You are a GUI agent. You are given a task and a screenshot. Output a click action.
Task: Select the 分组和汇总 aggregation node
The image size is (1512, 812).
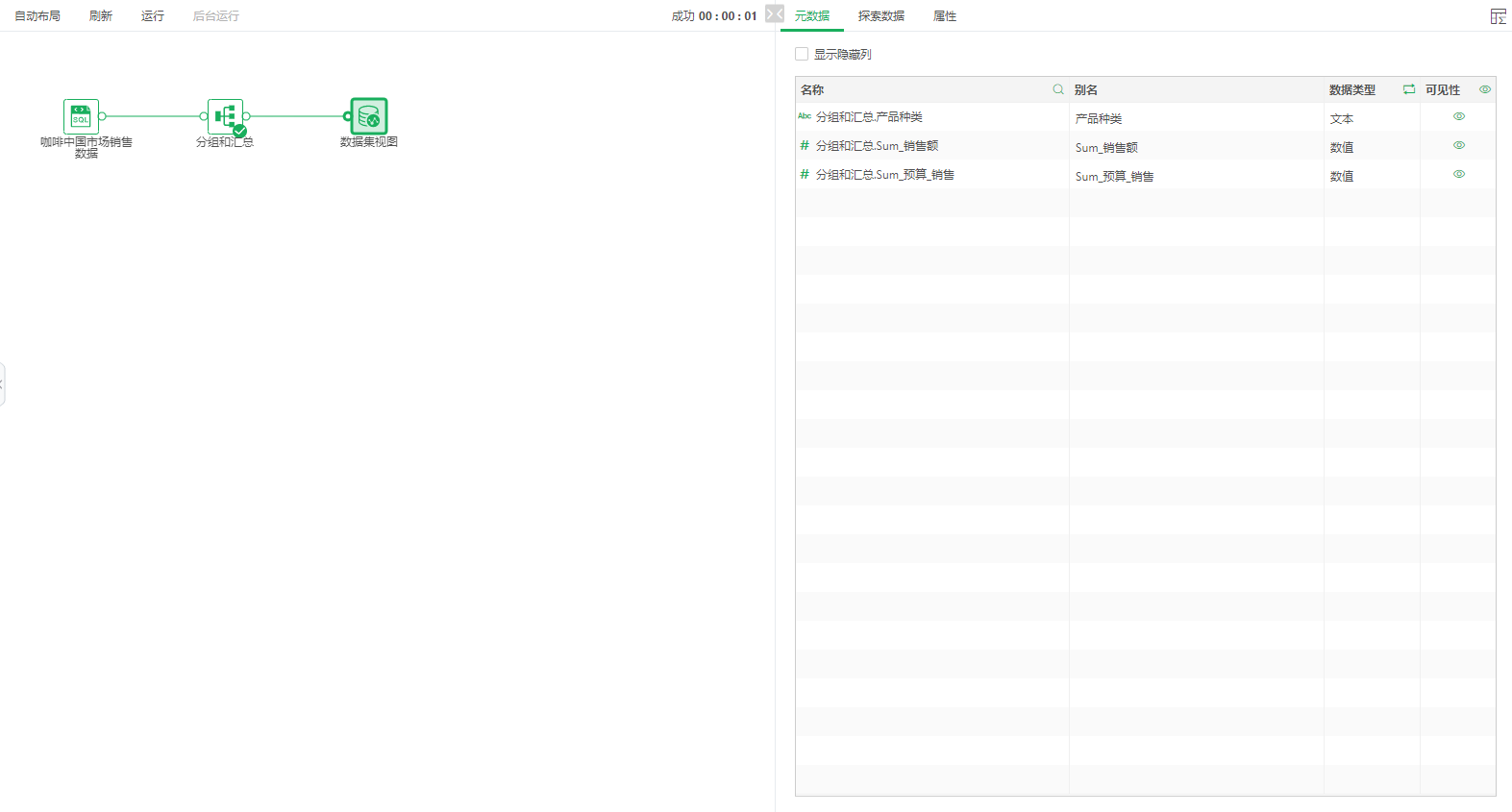click(x=225, y=116)
